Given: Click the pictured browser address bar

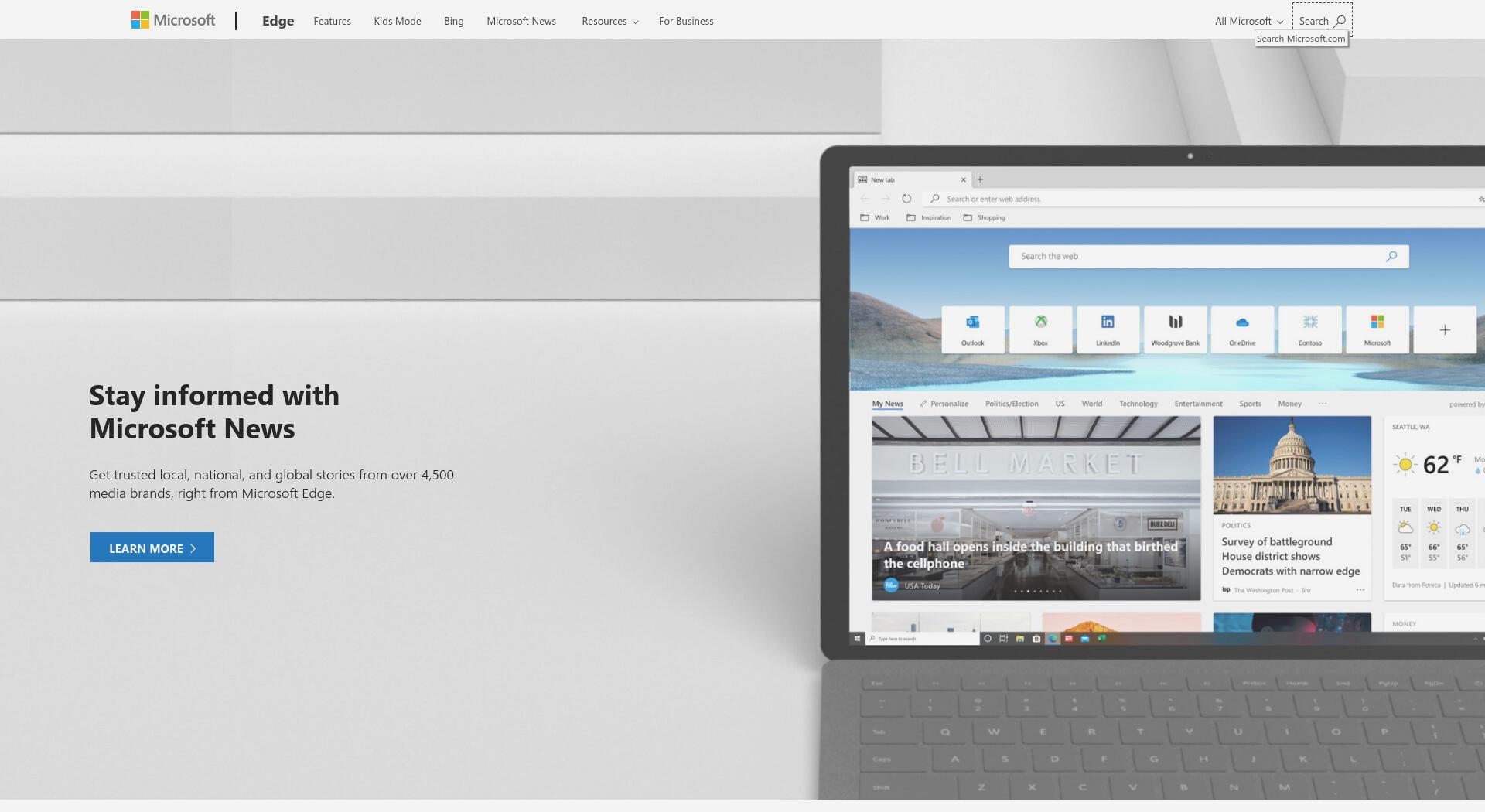Looking at the screenshot, I should coord(1203,199).
